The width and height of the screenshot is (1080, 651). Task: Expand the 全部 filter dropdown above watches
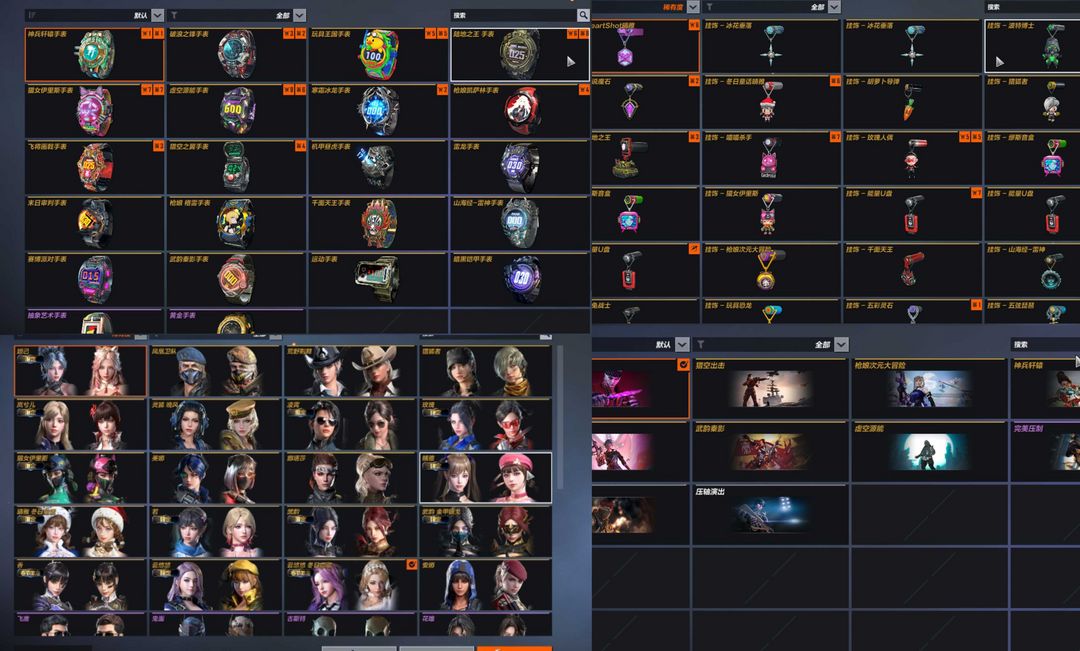click(300, 15)
